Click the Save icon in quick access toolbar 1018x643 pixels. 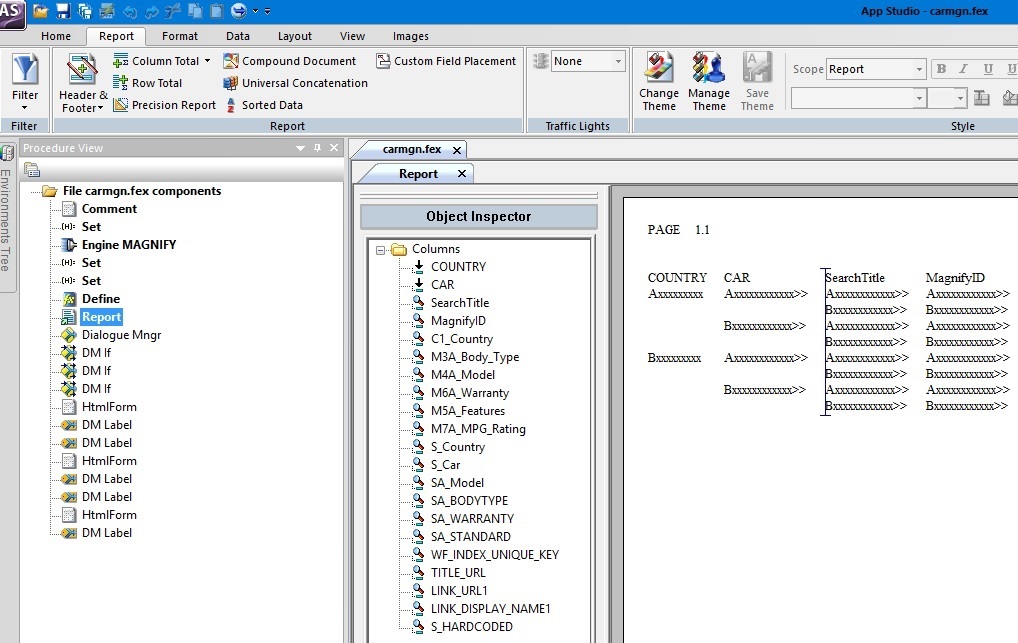tap(63, 11)
